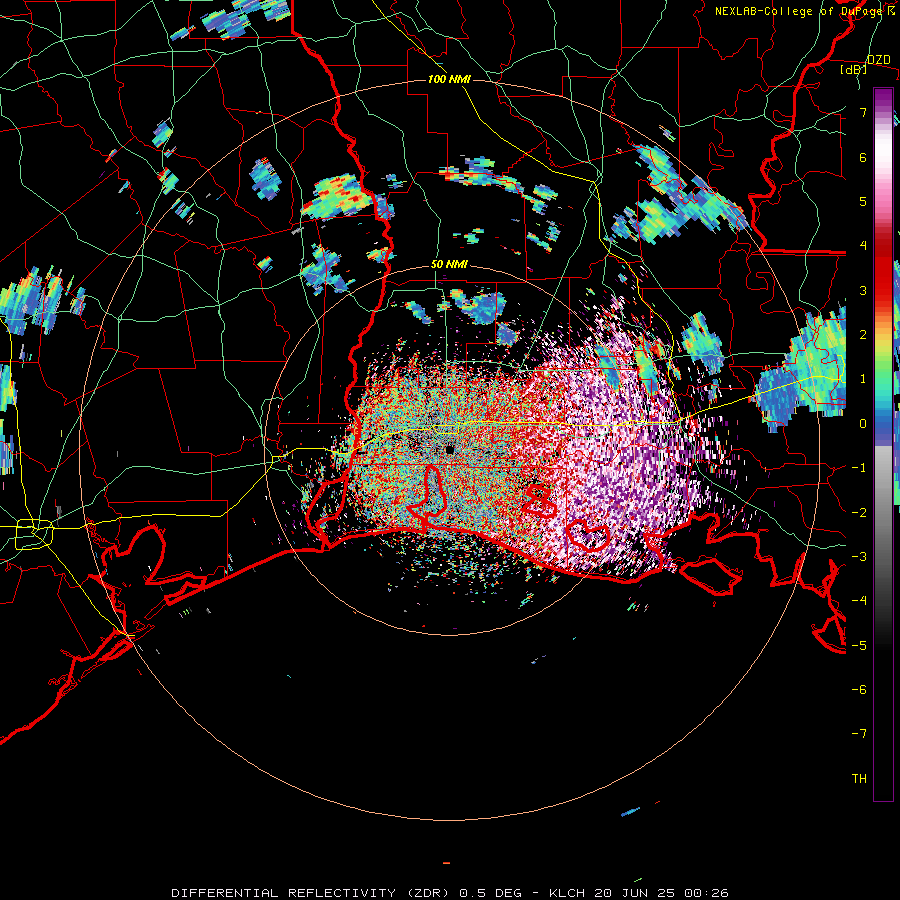Click the 1 value on the color scale
The width and height of the screenshot is (900, 900).
pos(863,379)
